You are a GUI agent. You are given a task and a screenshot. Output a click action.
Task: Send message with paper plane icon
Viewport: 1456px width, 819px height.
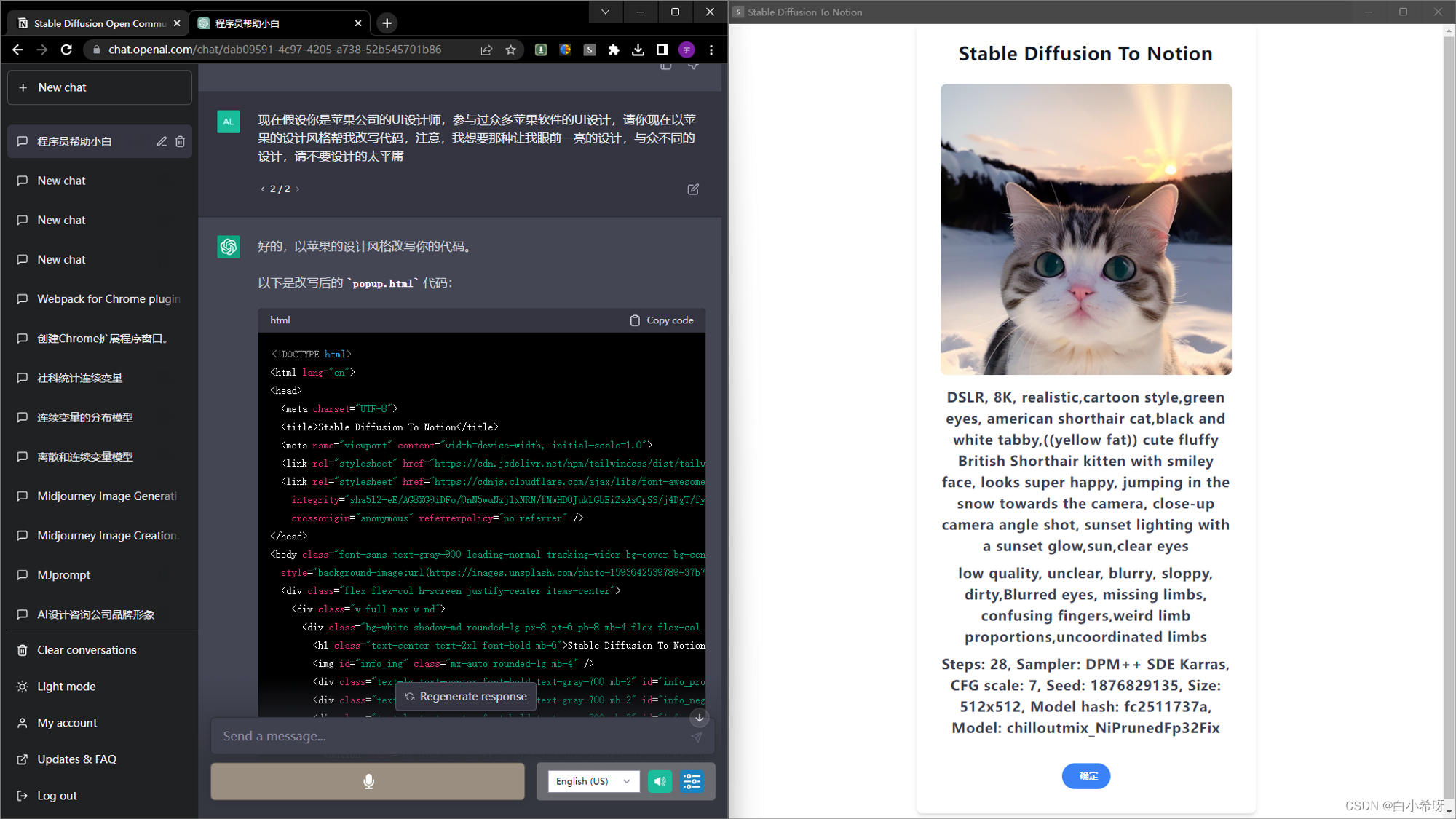[697, 737]
